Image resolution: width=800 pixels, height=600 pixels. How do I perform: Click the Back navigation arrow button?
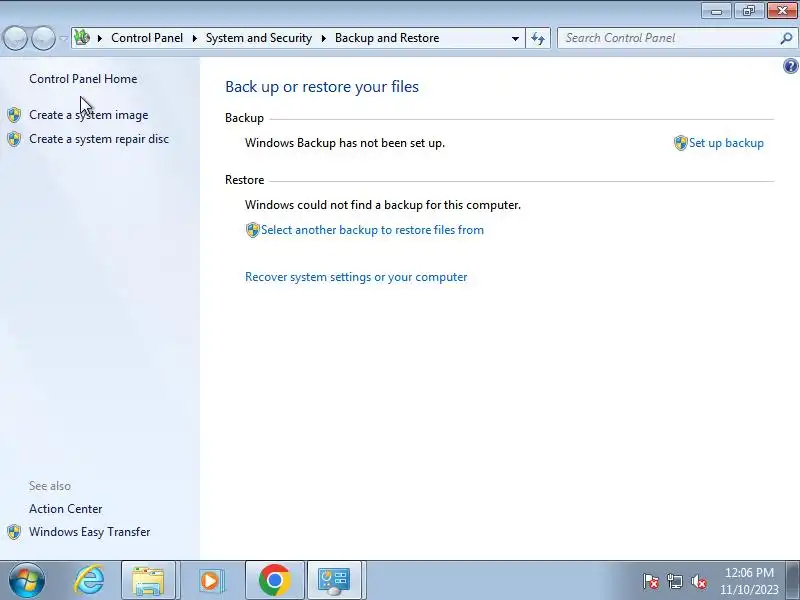[16, 38]
